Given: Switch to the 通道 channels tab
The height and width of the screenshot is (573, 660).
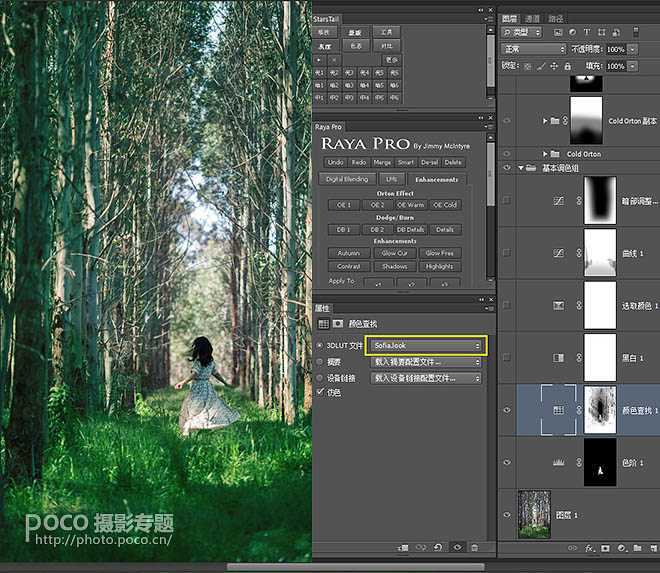Looking at the screenshot, I should 532,19.
